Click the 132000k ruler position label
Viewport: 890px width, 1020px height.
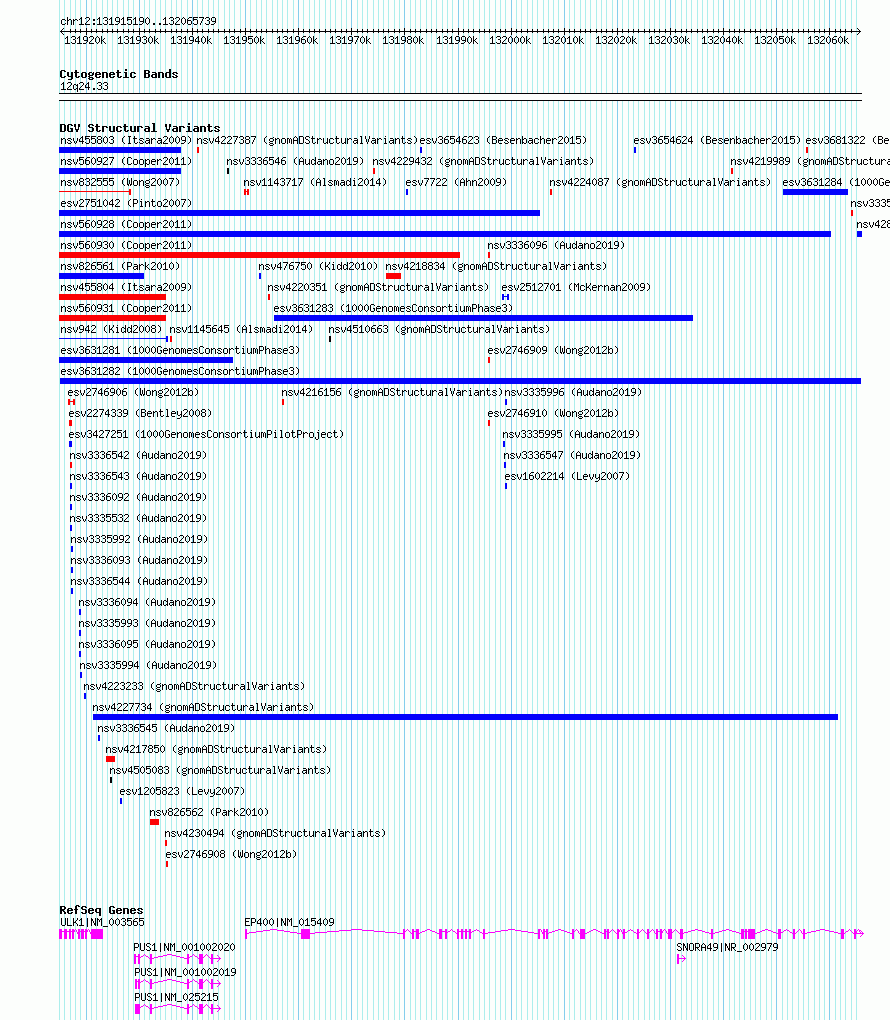click(510, 40)
